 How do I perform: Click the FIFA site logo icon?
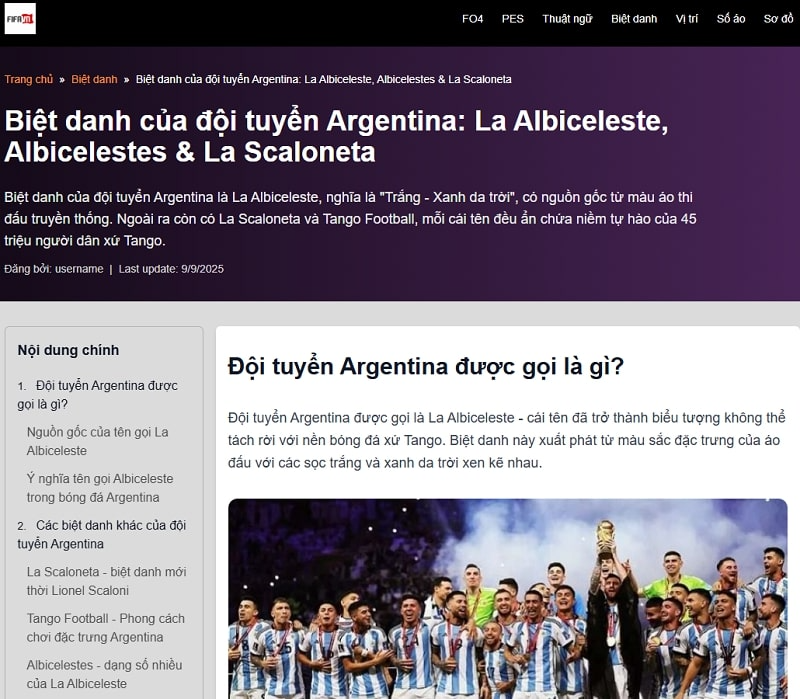tap(20, 19)
